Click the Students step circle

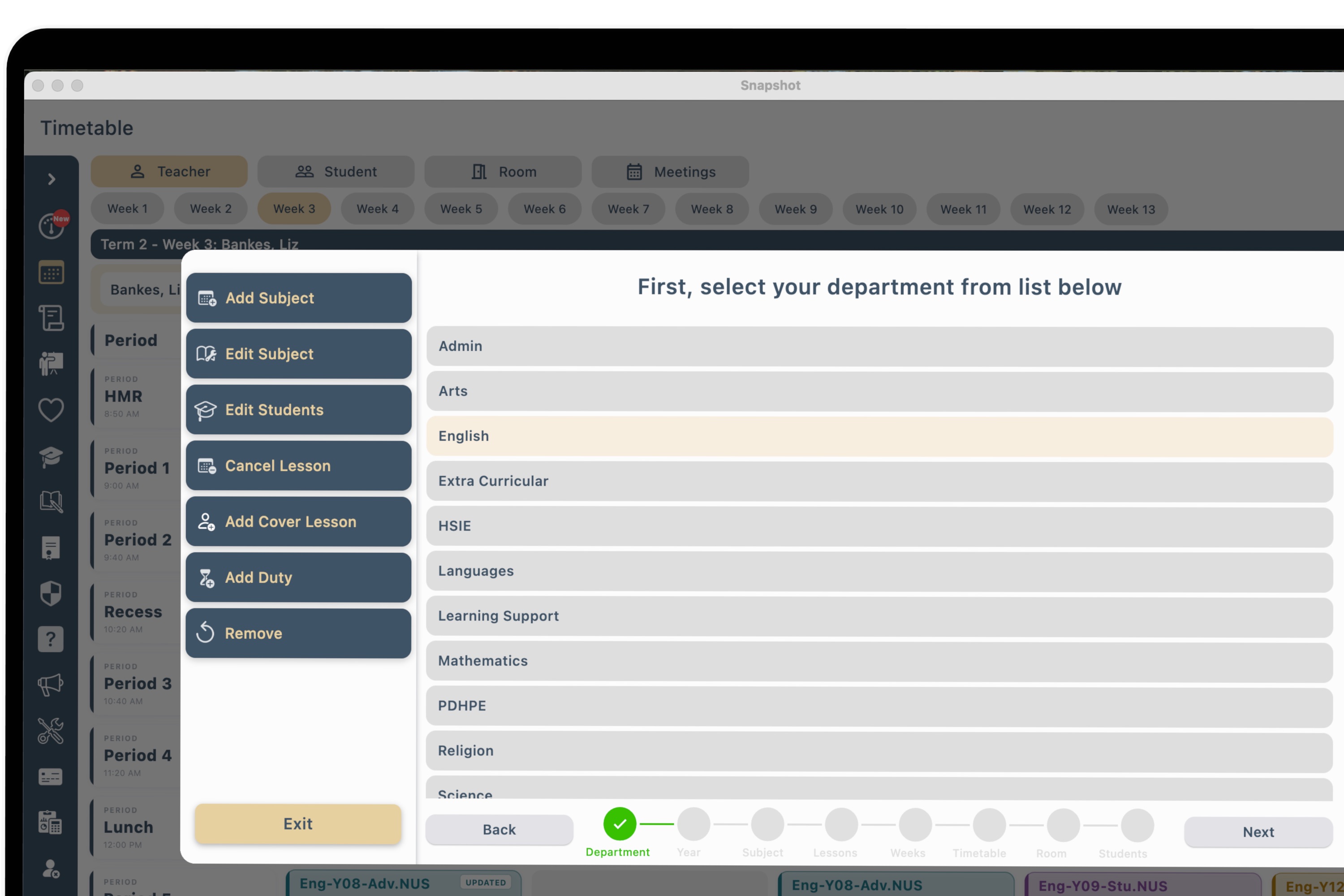tap(1137, 826)
